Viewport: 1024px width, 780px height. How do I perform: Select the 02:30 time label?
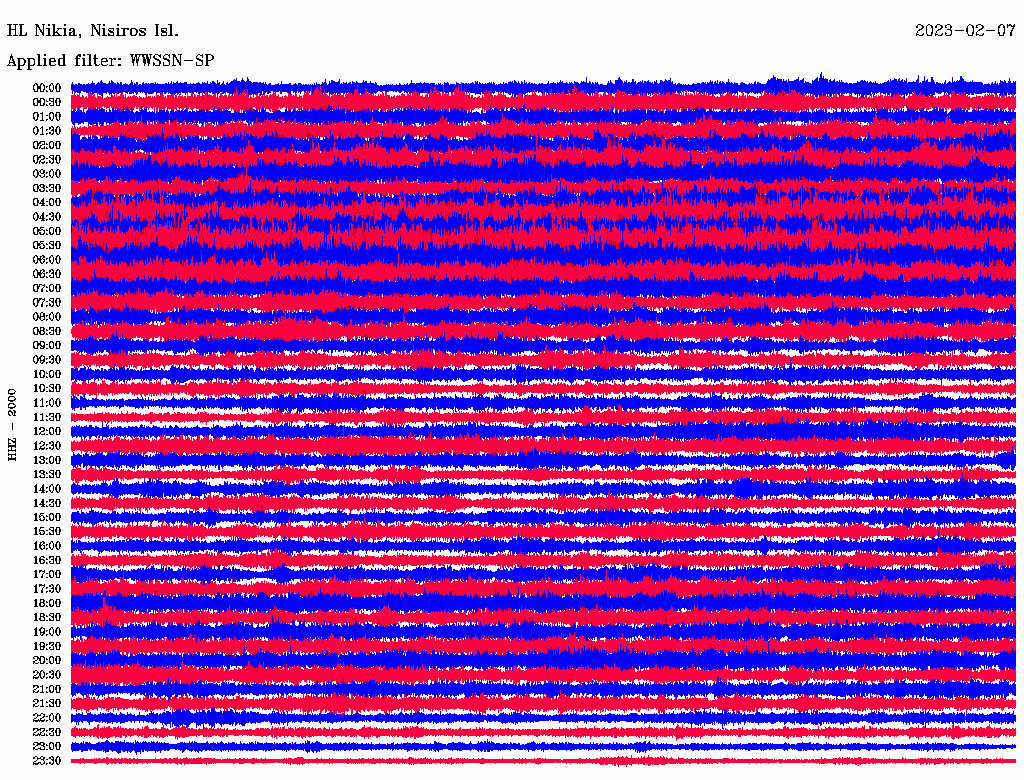(47, 159)
